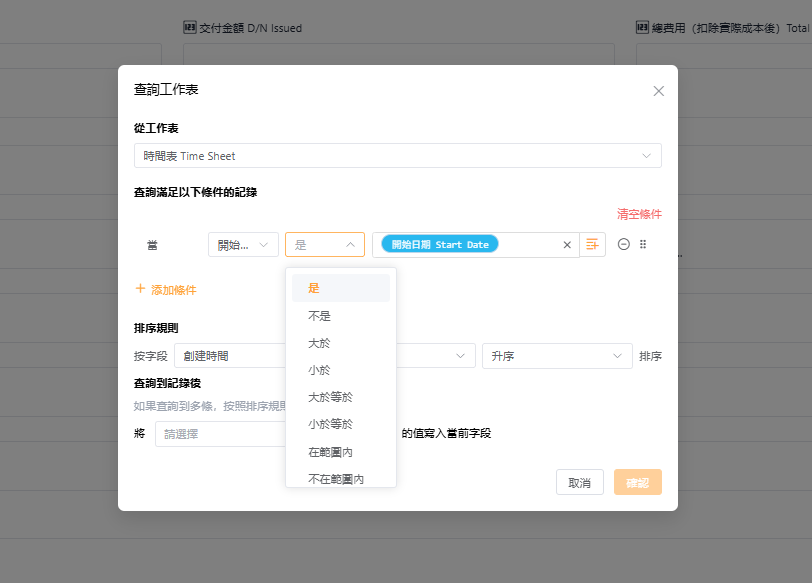Choose 大於等於 in the operator list
This screenshot has width=812, height=583.
331,397
